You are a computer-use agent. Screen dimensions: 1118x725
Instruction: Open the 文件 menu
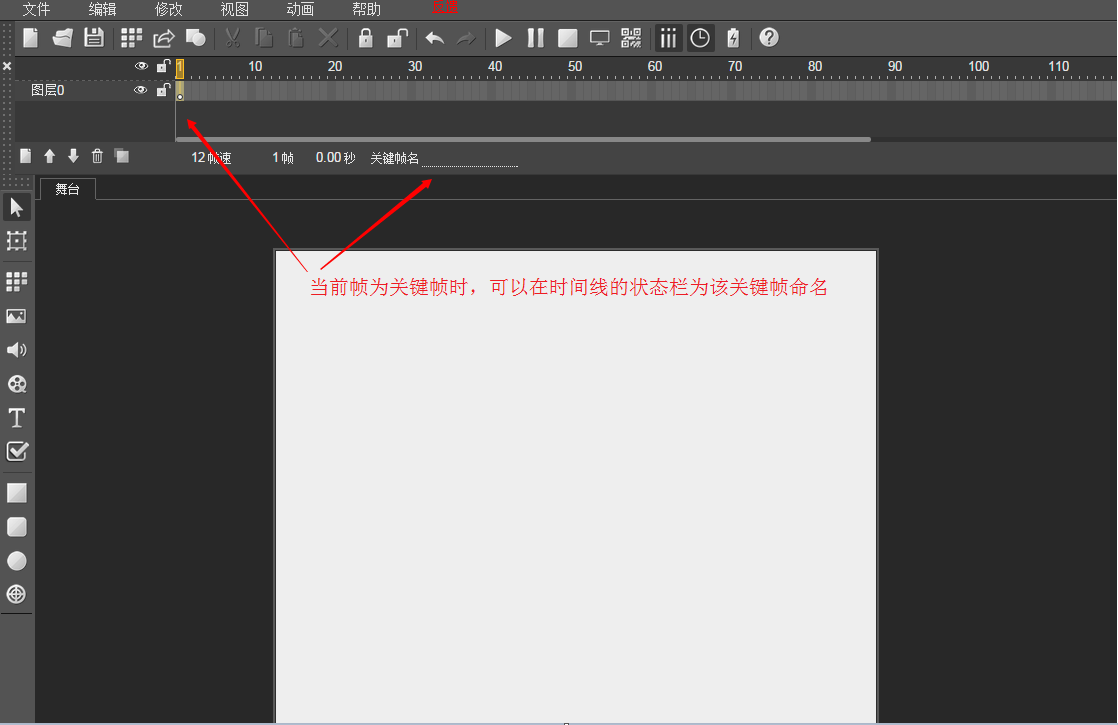click(x=36, y=9)
